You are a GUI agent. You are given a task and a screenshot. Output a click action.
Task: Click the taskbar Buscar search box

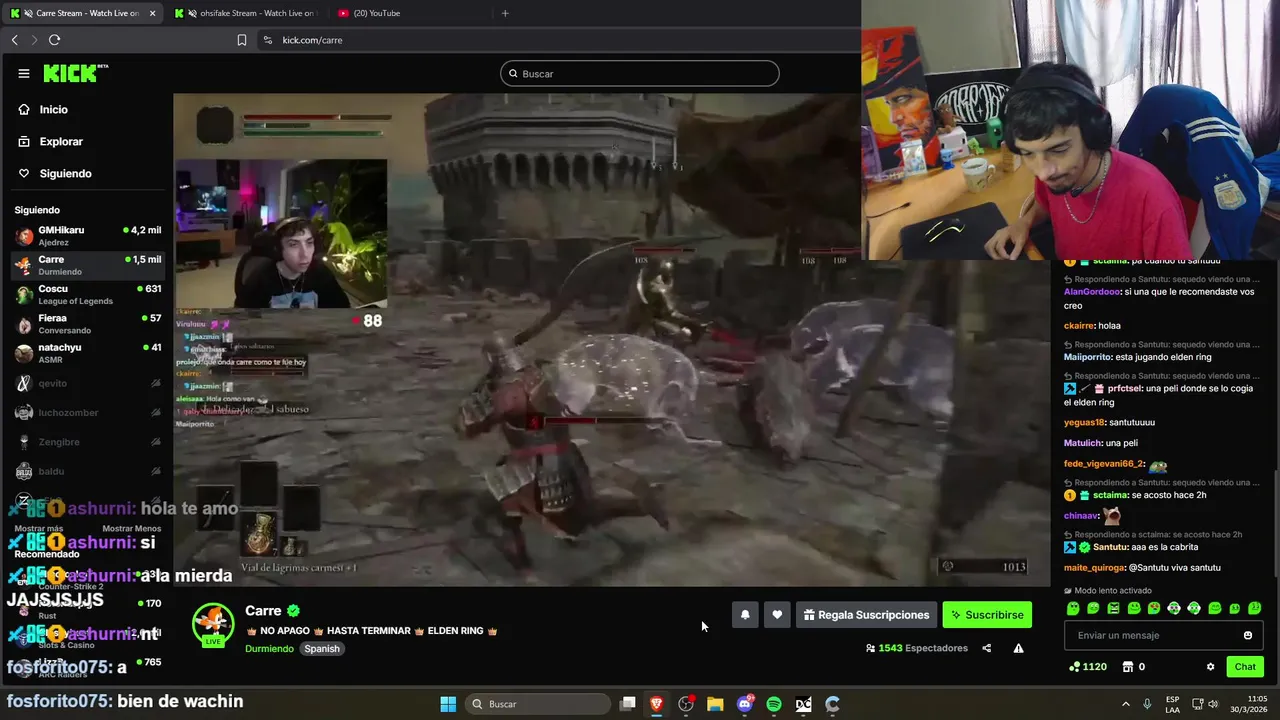pos(538,704)
